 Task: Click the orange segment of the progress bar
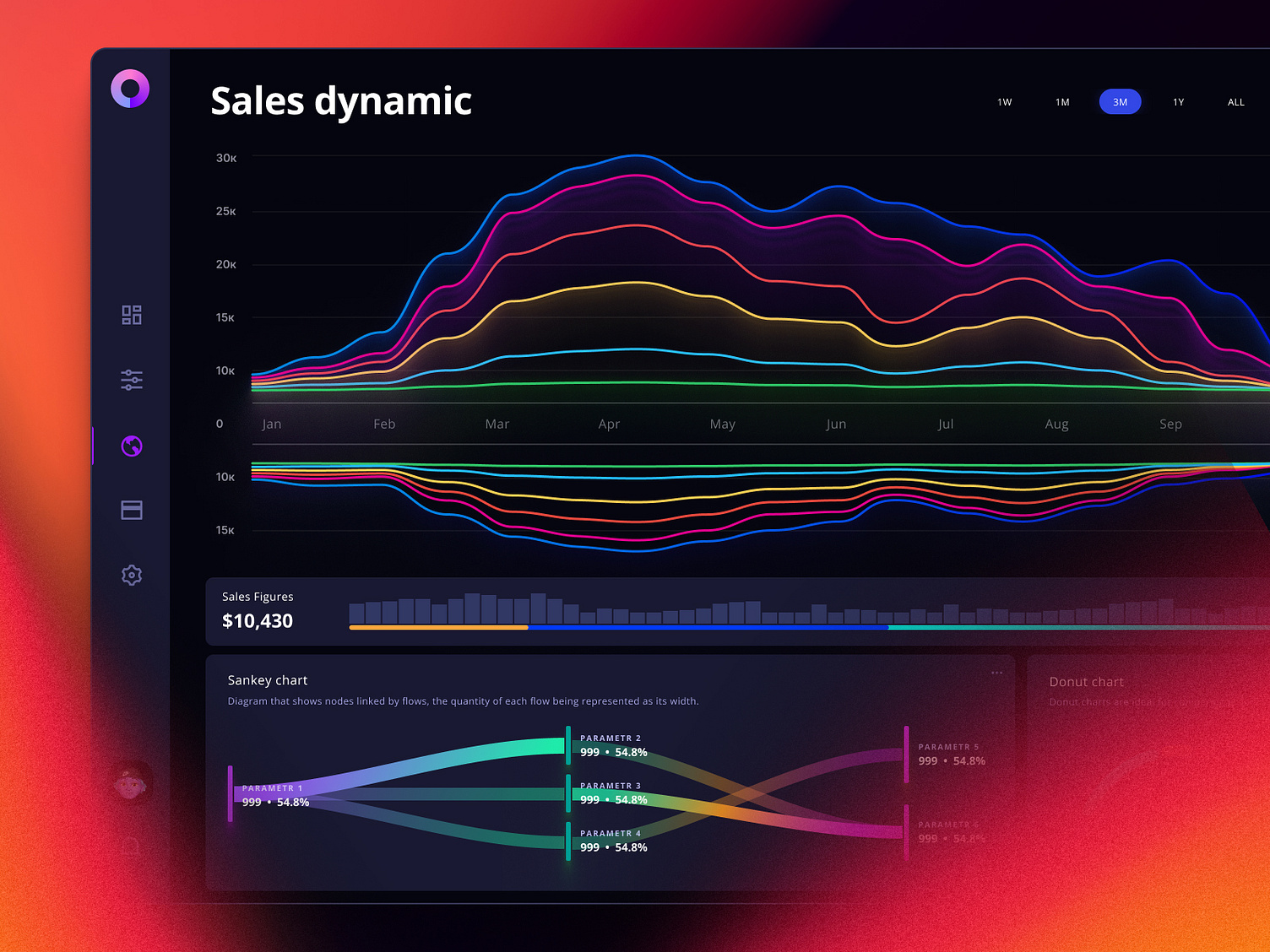click(x=438, y=628)
